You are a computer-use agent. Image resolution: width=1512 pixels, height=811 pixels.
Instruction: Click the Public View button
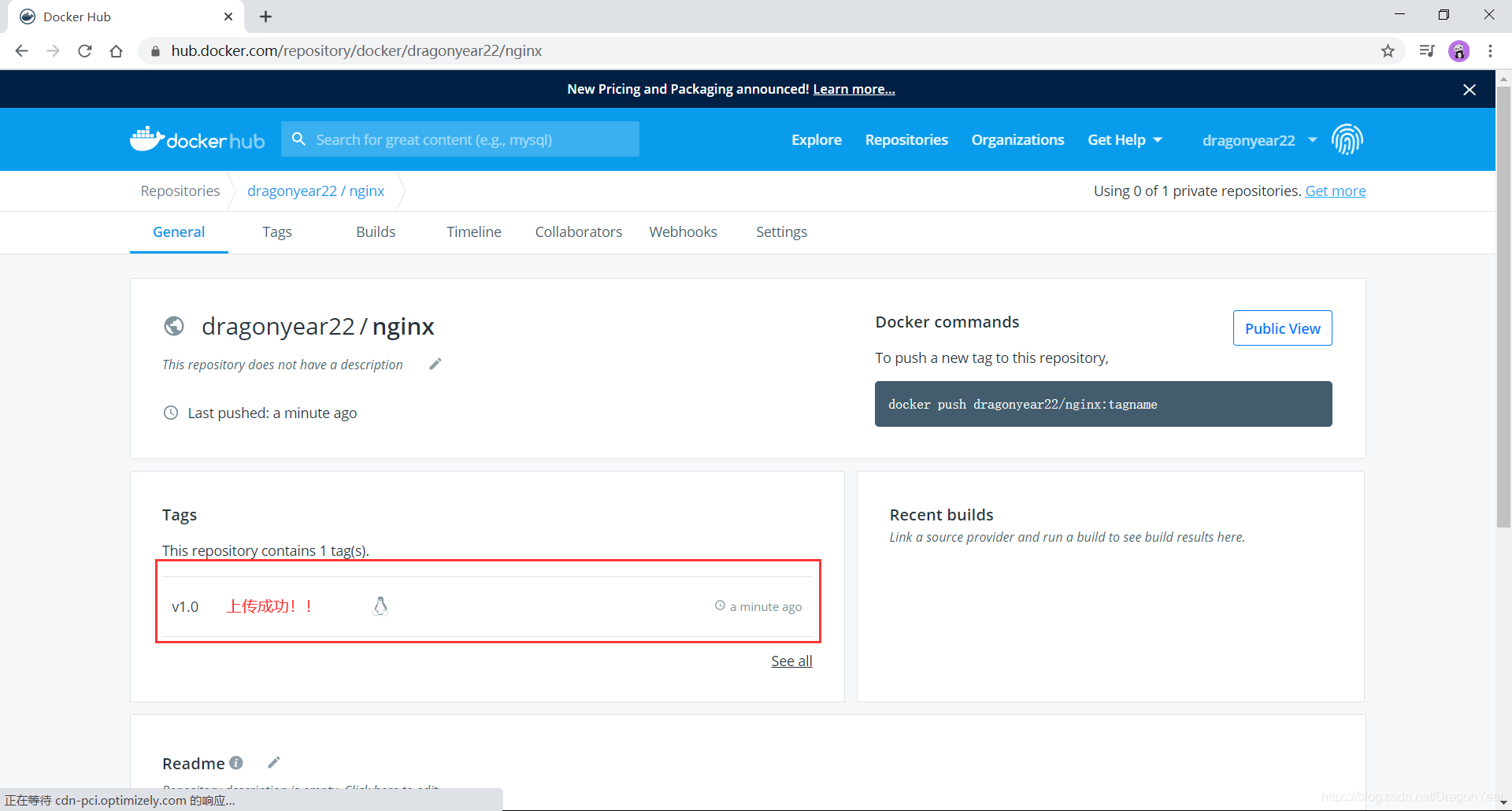click(1282, 328)
